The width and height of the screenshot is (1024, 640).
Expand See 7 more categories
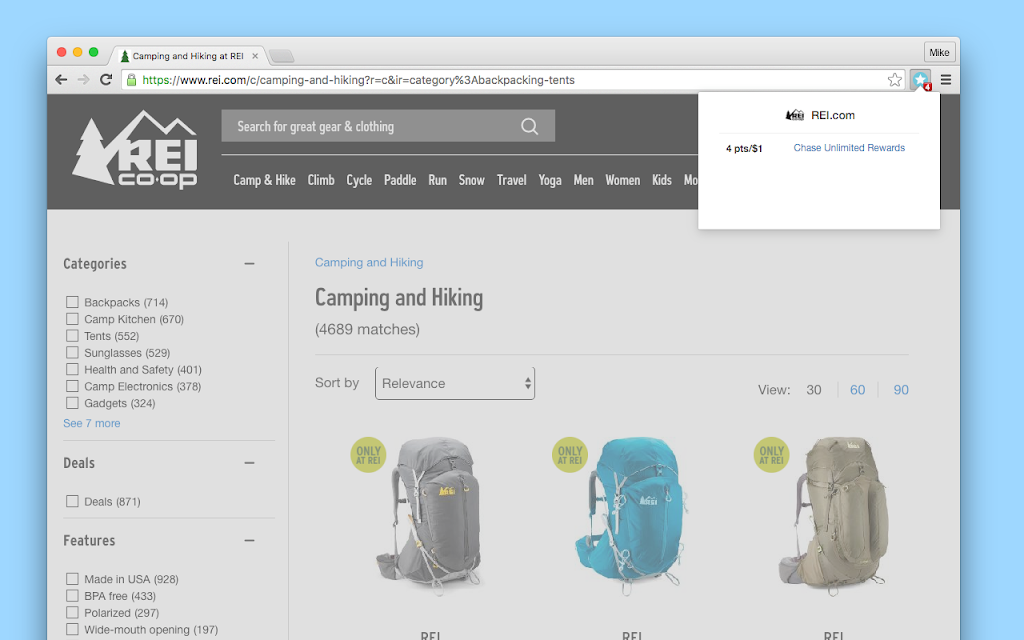91,423
